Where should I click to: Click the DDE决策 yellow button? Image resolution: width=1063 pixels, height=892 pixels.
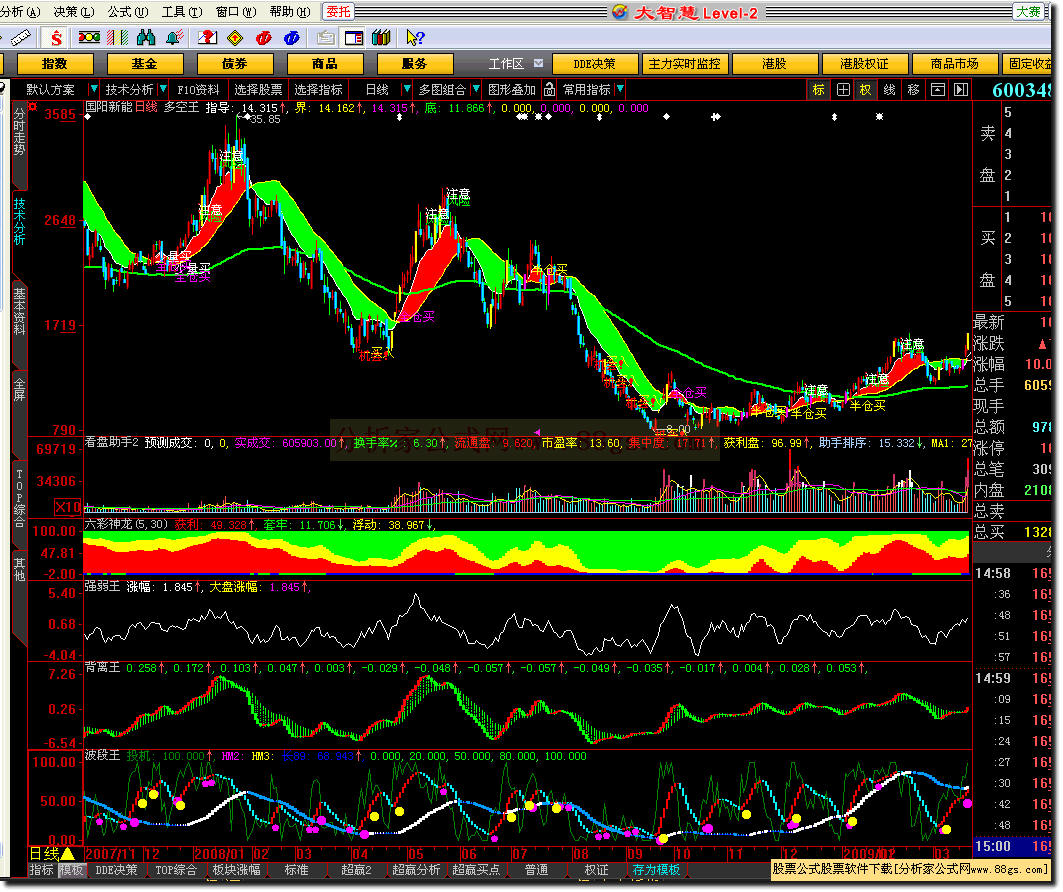click(x=595, y=64)
